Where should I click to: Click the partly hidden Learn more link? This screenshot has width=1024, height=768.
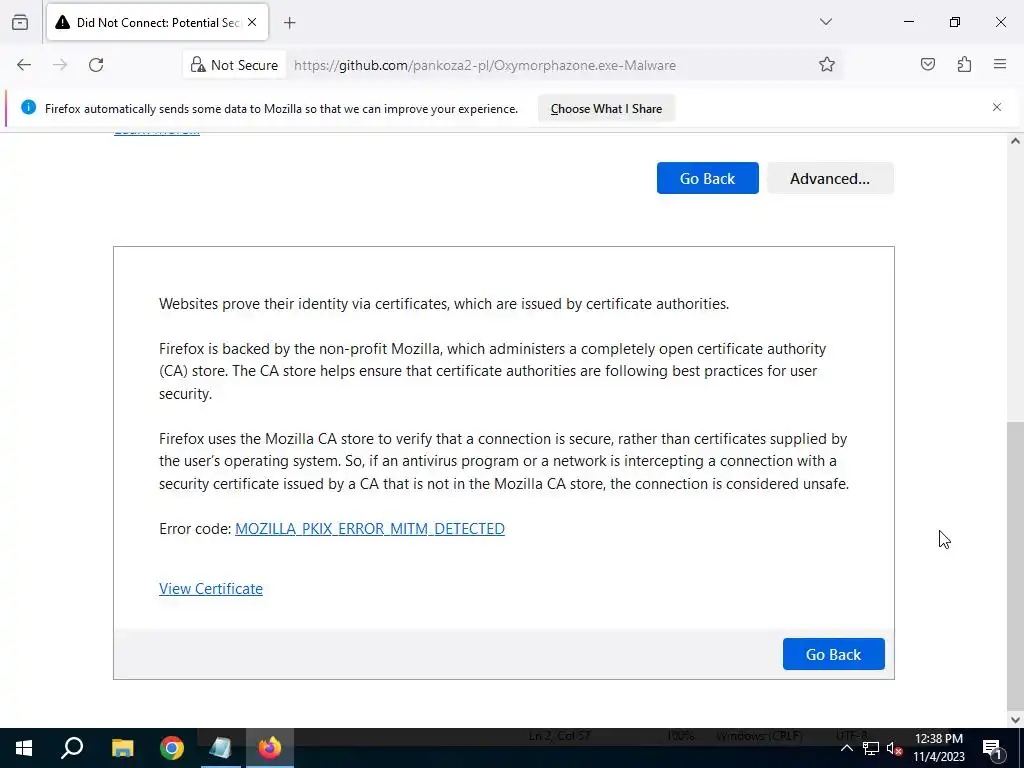[x=157, y=133]
